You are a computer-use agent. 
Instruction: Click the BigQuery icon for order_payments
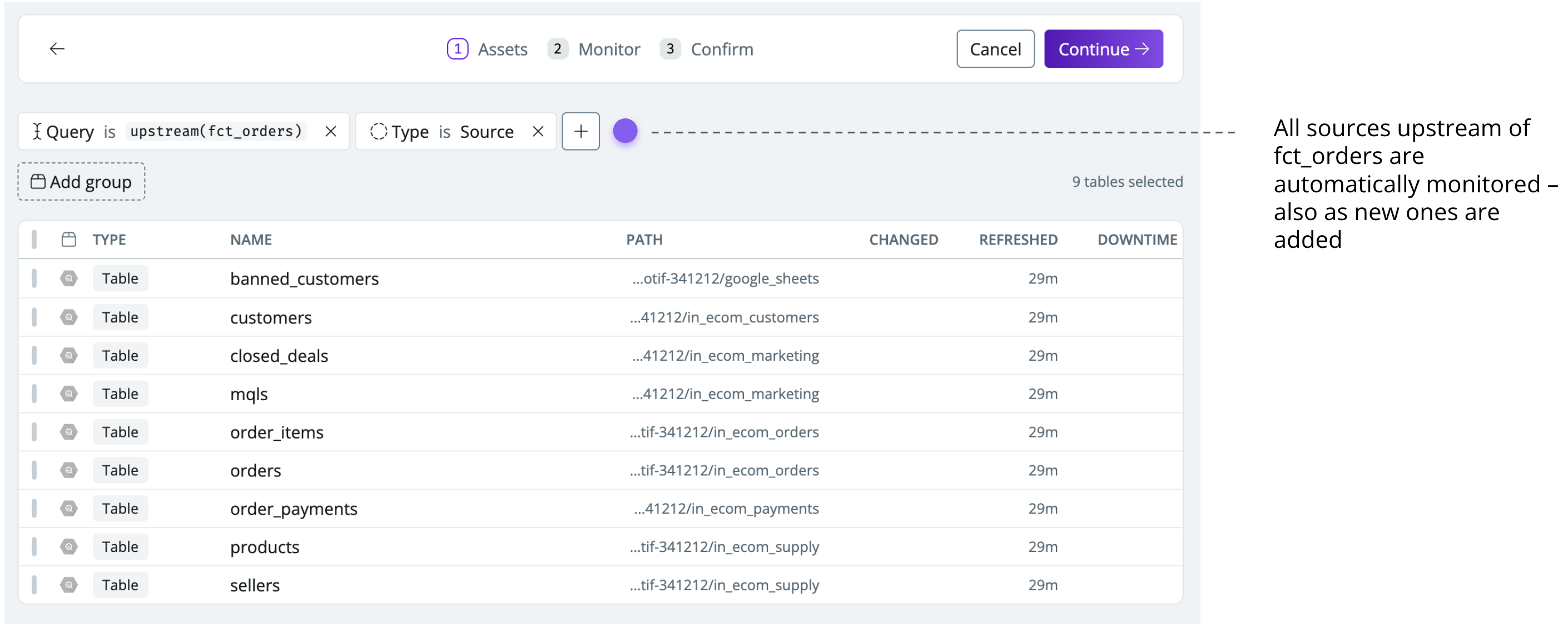click(x=69, y=508)
